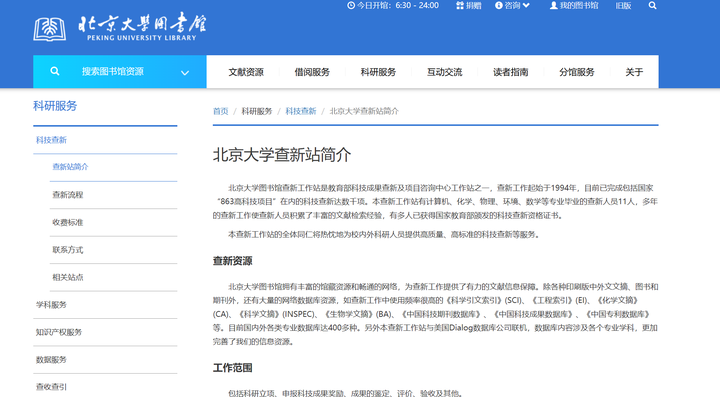This screenshot has width=720, height=397.
Task: Click the 今日开馆 6:30 - 24:00 hours text
Action: point(398,6)
